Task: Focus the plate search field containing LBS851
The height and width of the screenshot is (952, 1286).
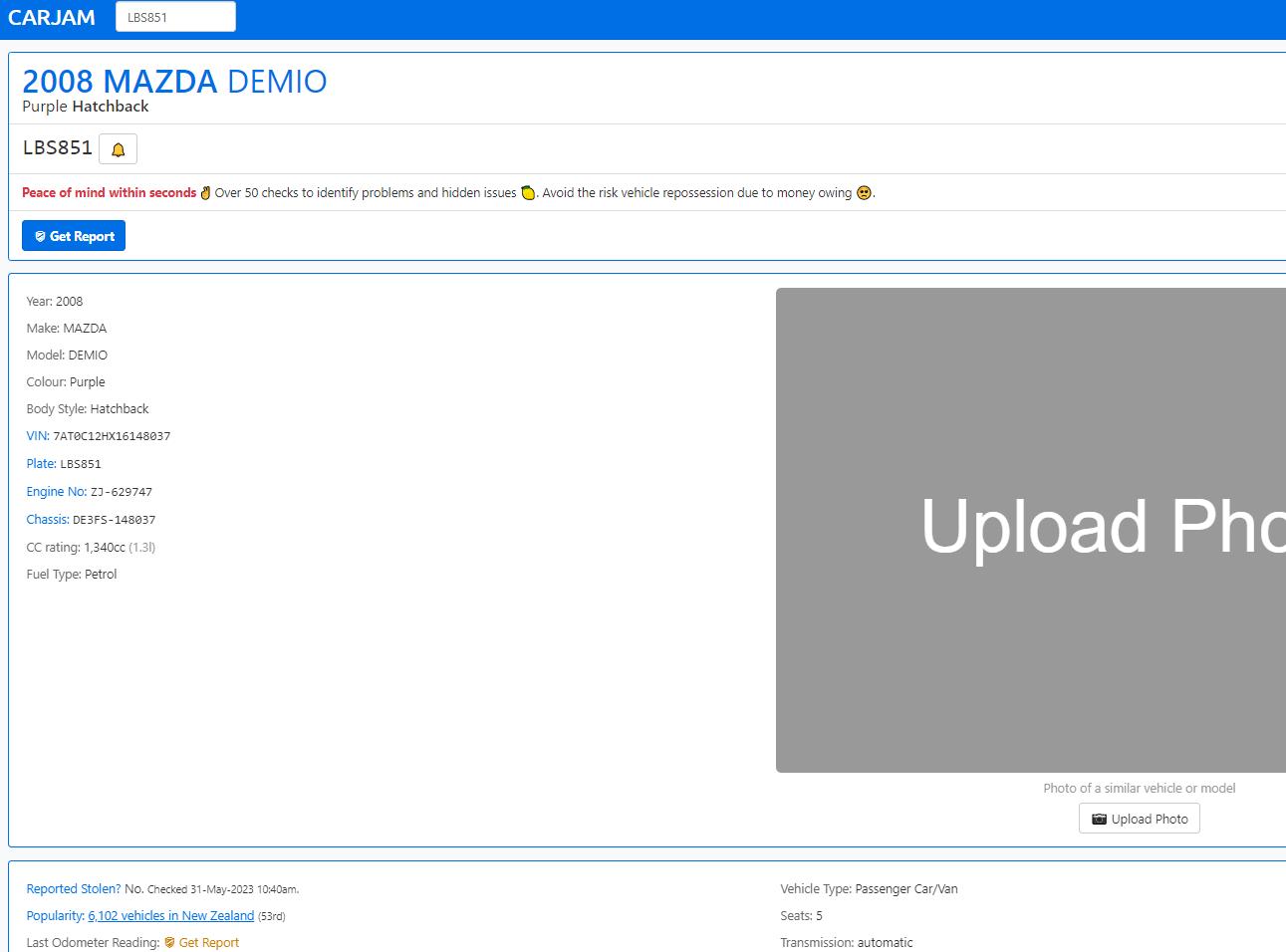Action: point(175,17)
